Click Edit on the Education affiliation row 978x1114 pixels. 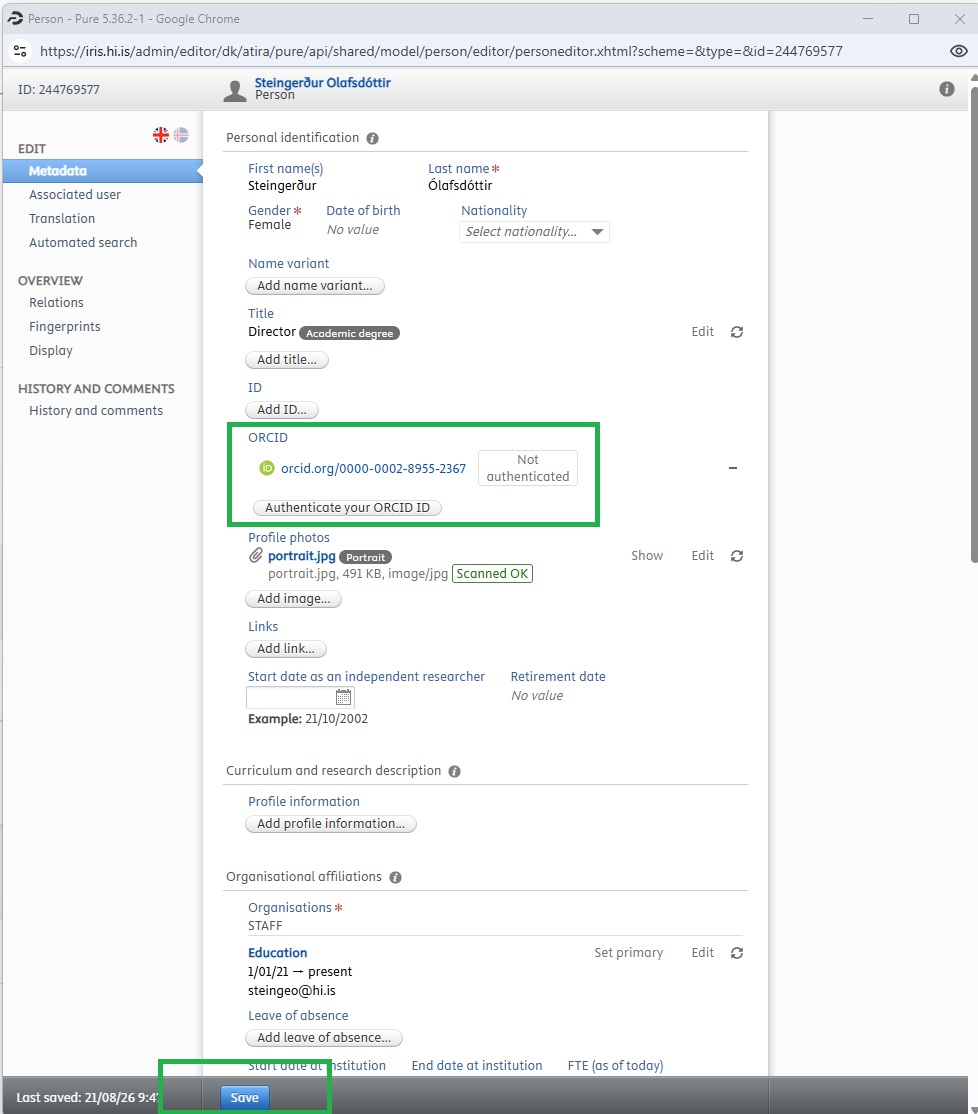pos(702,953)
